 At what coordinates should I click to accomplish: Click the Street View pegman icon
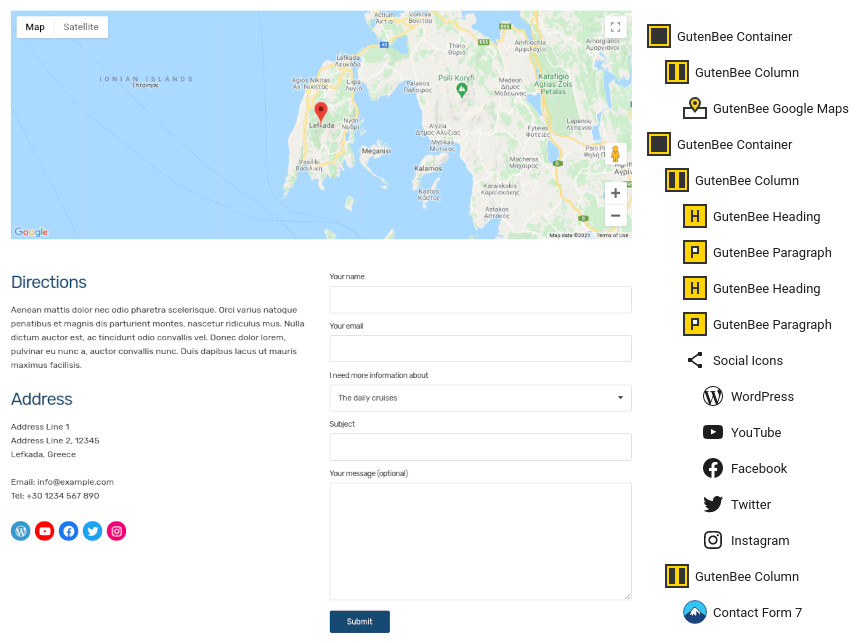(615, 154)
